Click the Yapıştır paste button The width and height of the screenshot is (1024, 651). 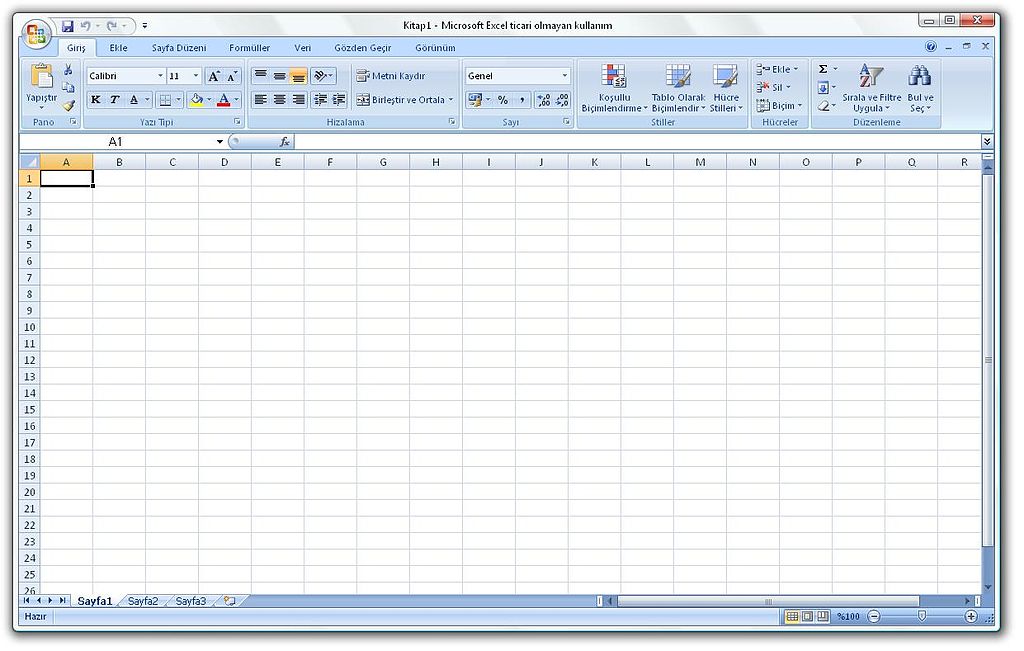(42, 86)
